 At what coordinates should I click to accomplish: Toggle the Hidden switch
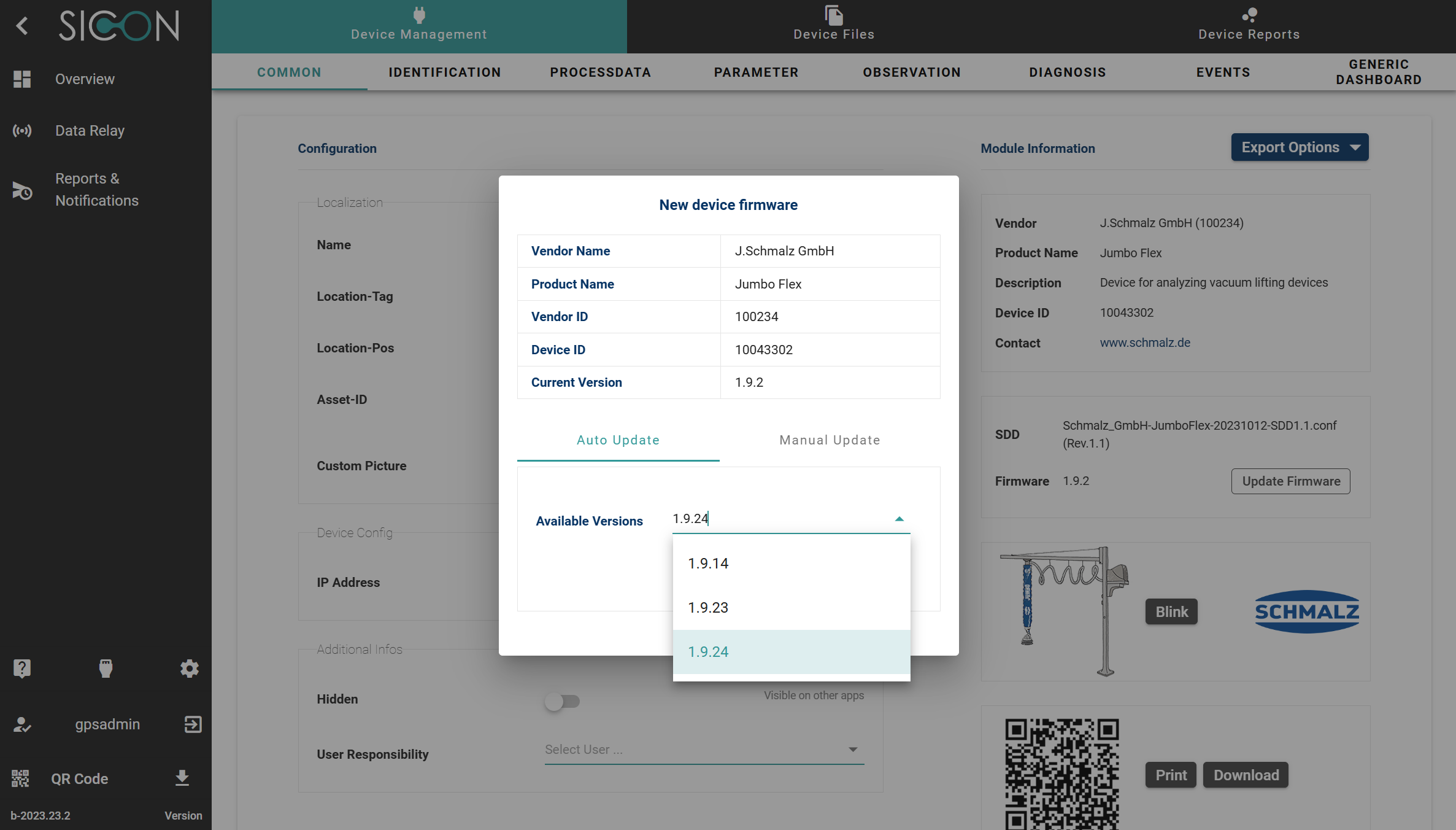pos(562,701)
